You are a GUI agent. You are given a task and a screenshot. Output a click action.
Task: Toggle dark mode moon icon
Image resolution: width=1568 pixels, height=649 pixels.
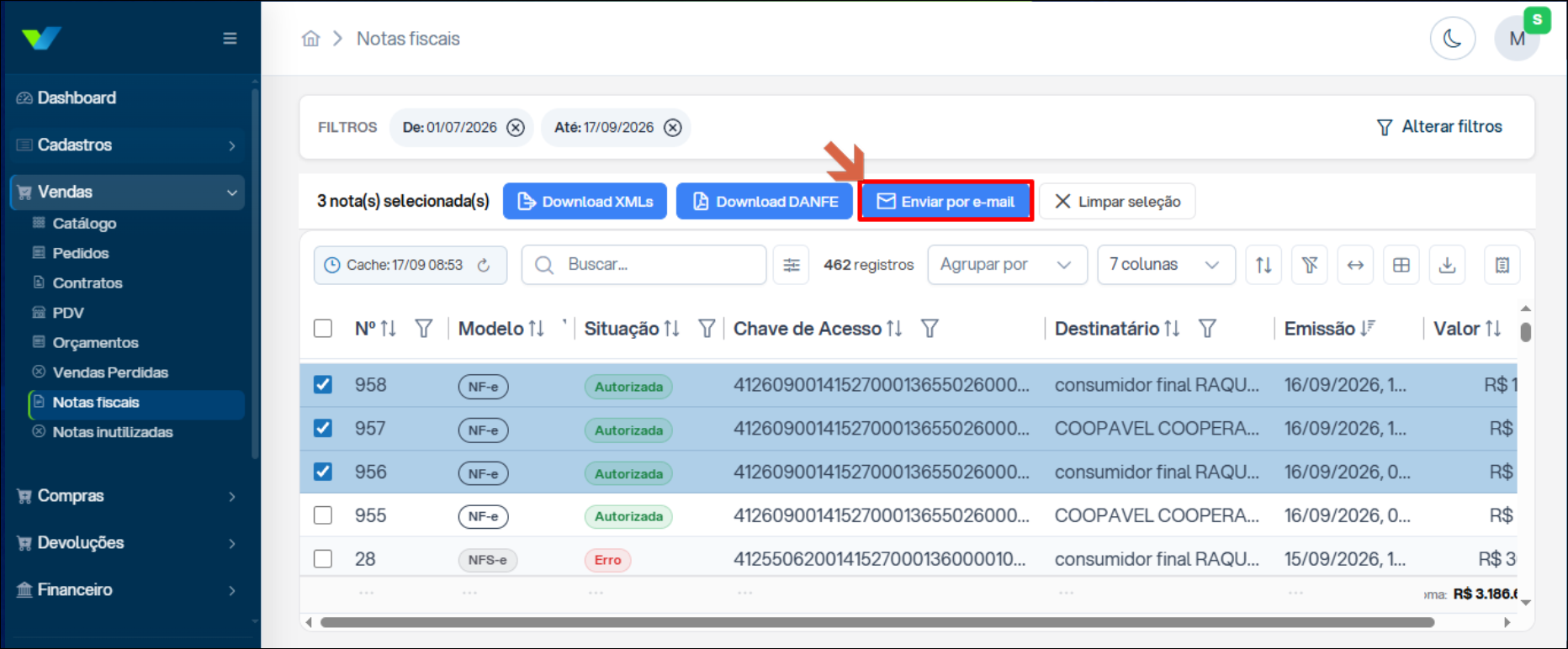tap(1453, 39)
